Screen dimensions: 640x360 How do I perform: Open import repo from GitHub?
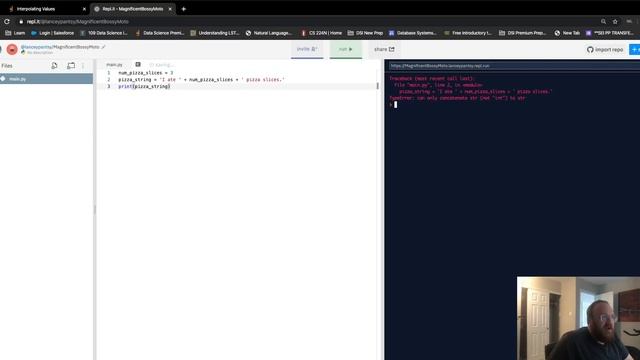click(x=605, y=49)
